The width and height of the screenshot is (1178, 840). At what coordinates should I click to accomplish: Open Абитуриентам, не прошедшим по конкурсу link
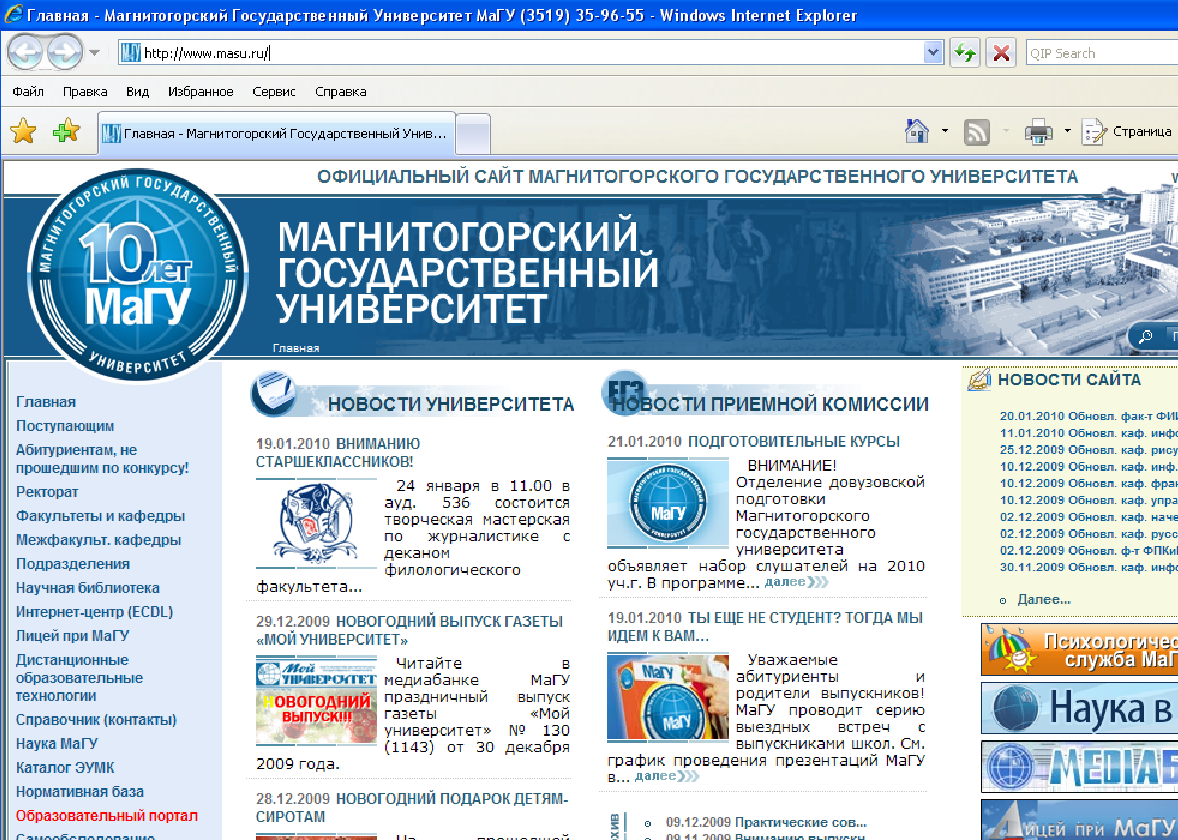pyautogui.click(x=102, y=459)
